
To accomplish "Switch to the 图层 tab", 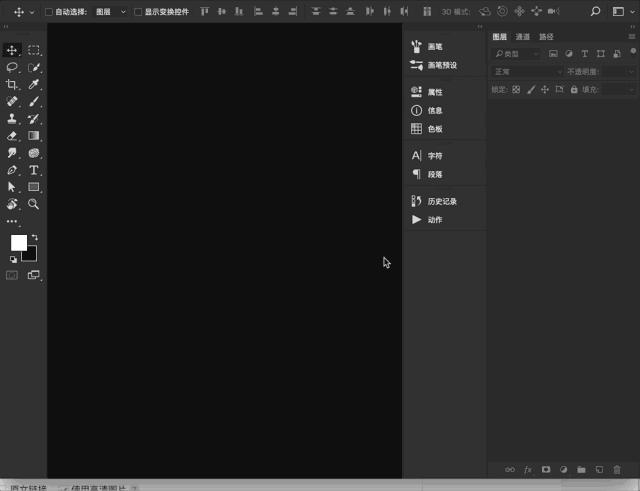I will click(x=499, y=37).
